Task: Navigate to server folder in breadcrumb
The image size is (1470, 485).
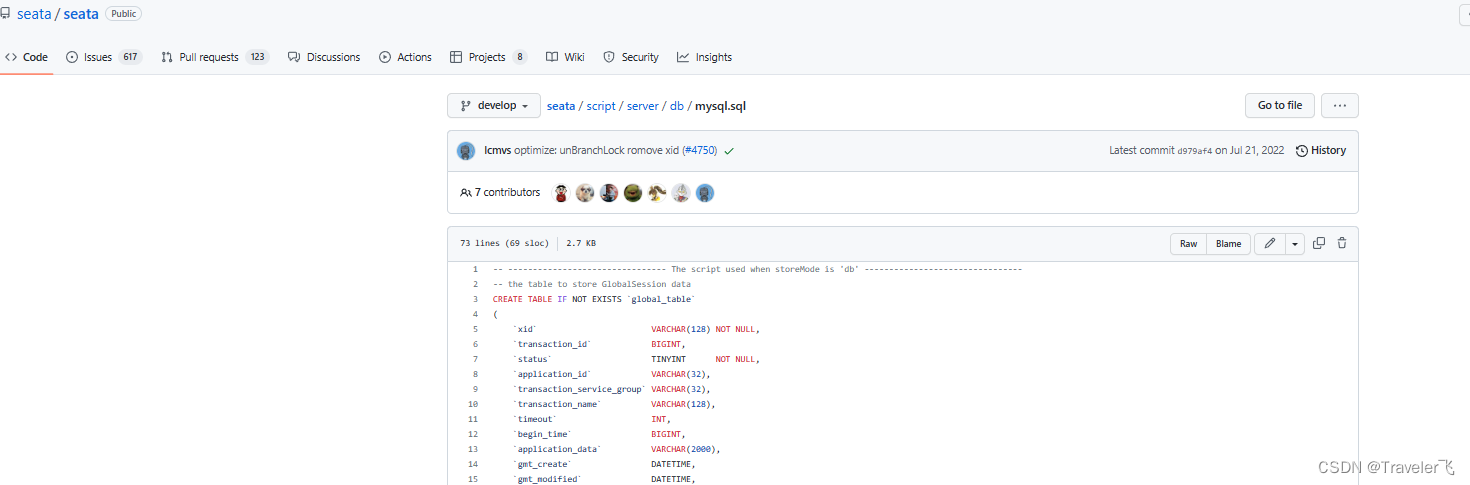Action: 643,105
